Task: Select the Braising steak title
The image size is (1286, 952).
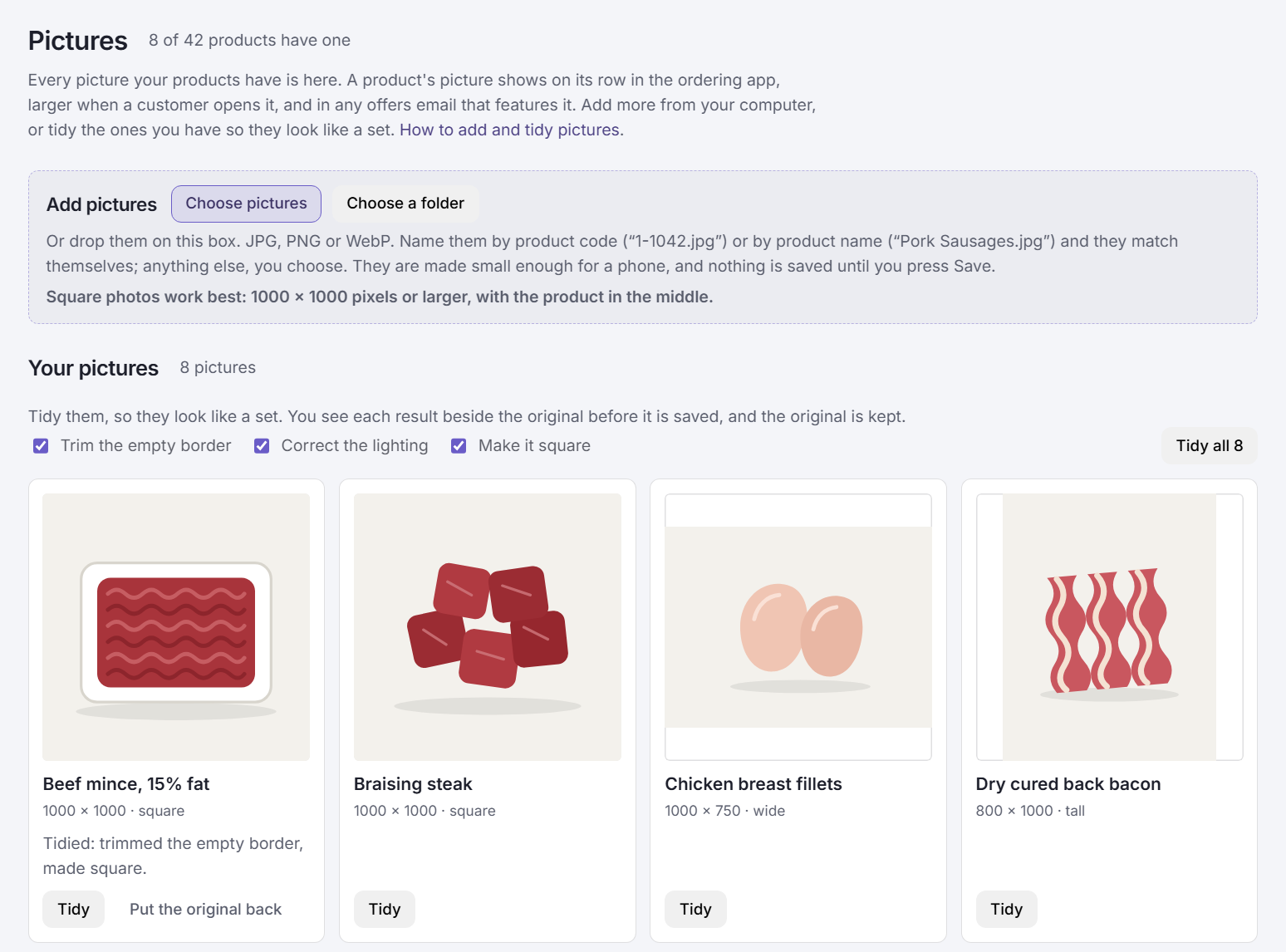Action: [x=413, y=784]
